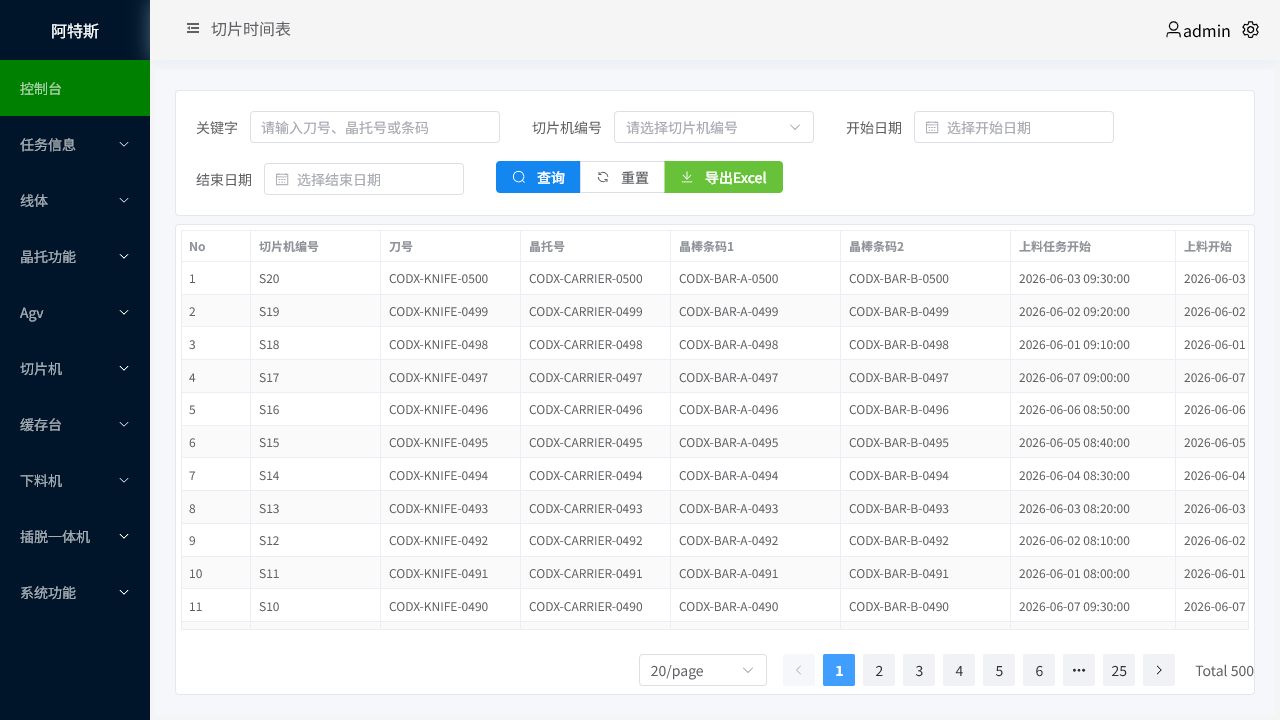
Task: Click the 切片机编号 column header
Action: point(316,246)
